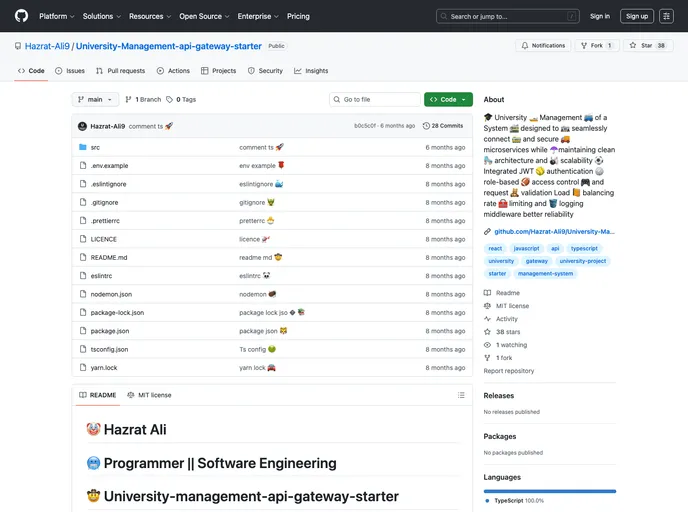
Task: Click the link icon beside repository URL
Action: 487,232
